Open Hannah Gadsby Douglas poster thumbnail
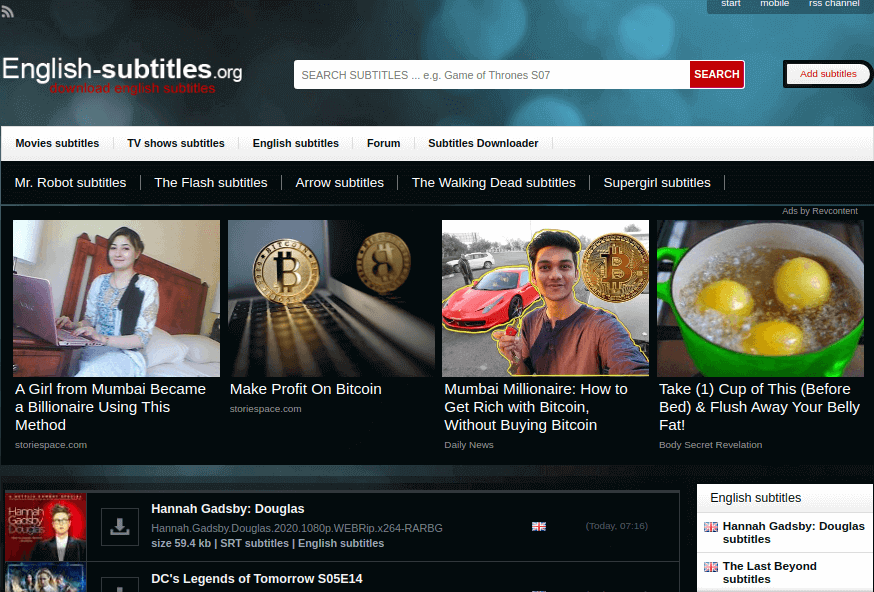Image resolution: width=874 pixels, height=592 pixels. (x=46, y=527)
